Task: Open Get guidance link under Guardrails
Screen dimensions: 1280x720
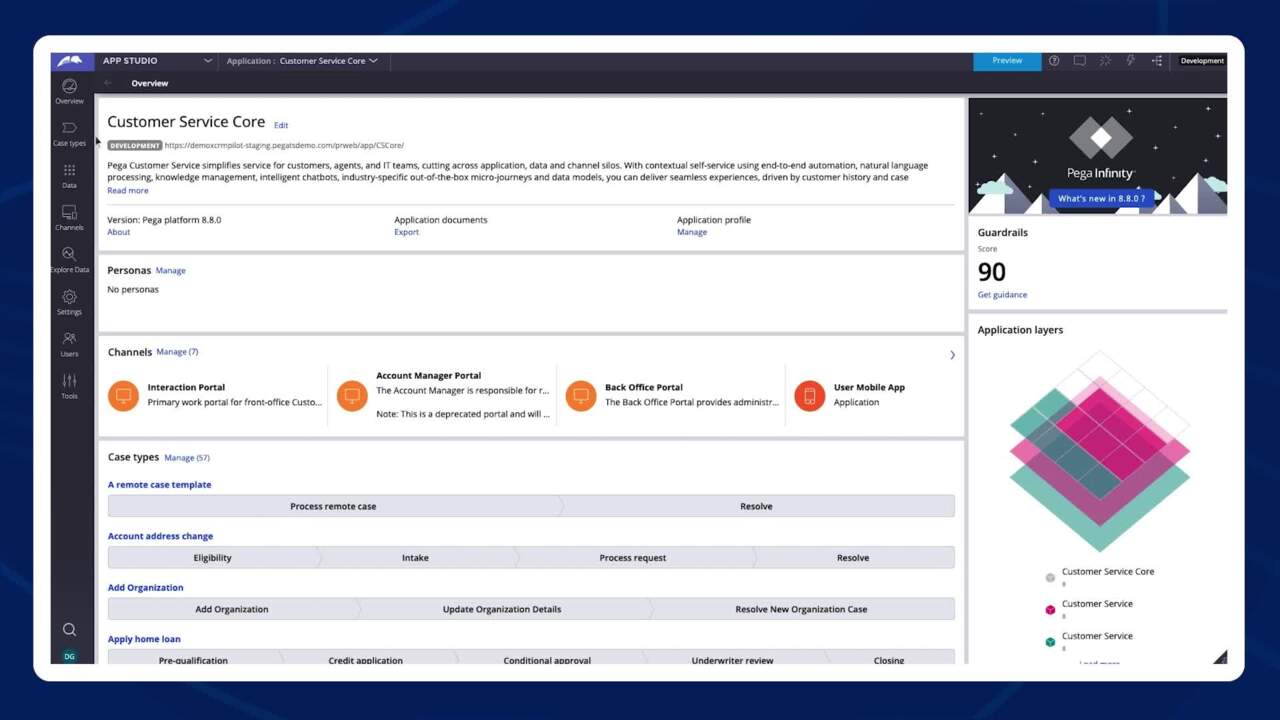Action: click(1002, 295)
